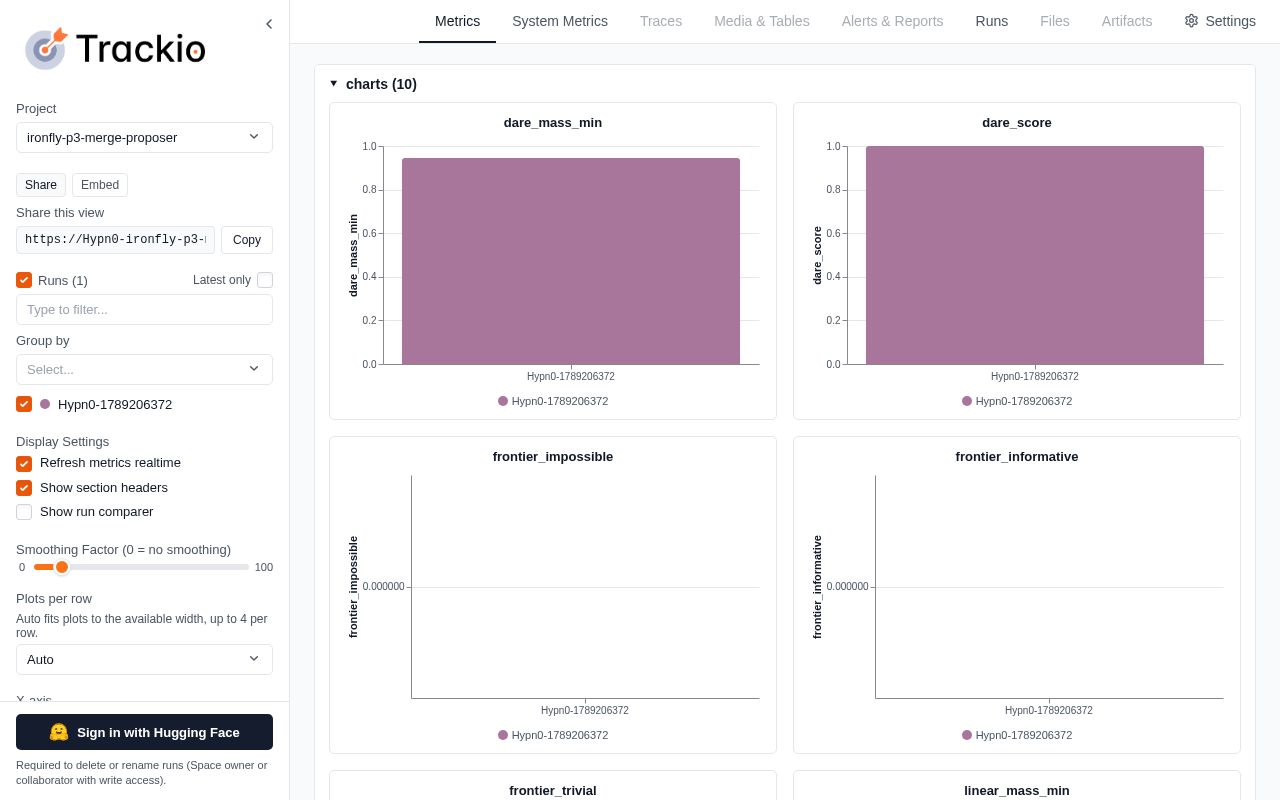Enable the Latest only checkbox
This screenshot has width=1280, height=800.
click(x=265, y=280)
